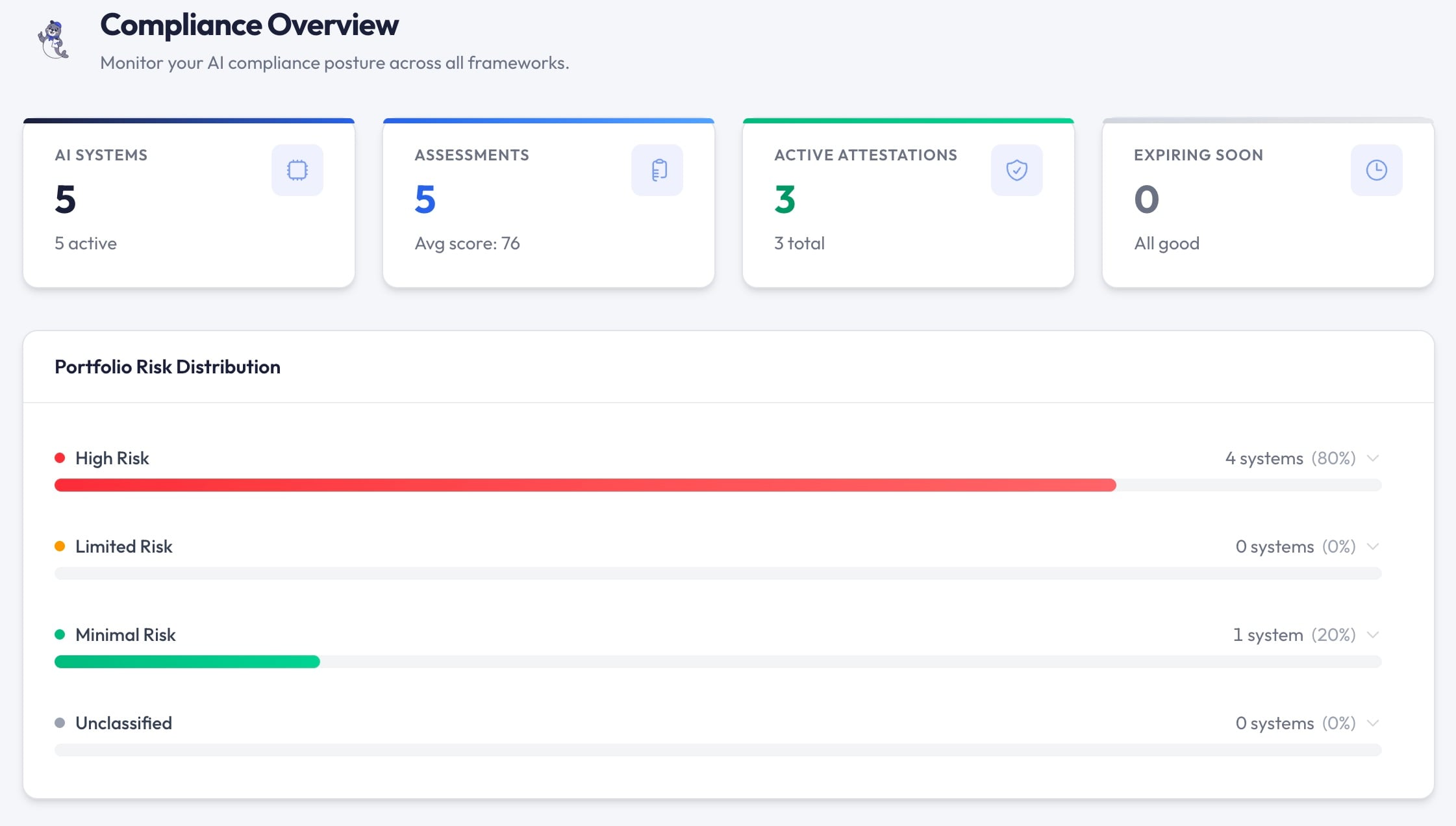Expand the Limited Risk row chevron
This screenshot has width=1456, height=826.
pos(1372,546)
